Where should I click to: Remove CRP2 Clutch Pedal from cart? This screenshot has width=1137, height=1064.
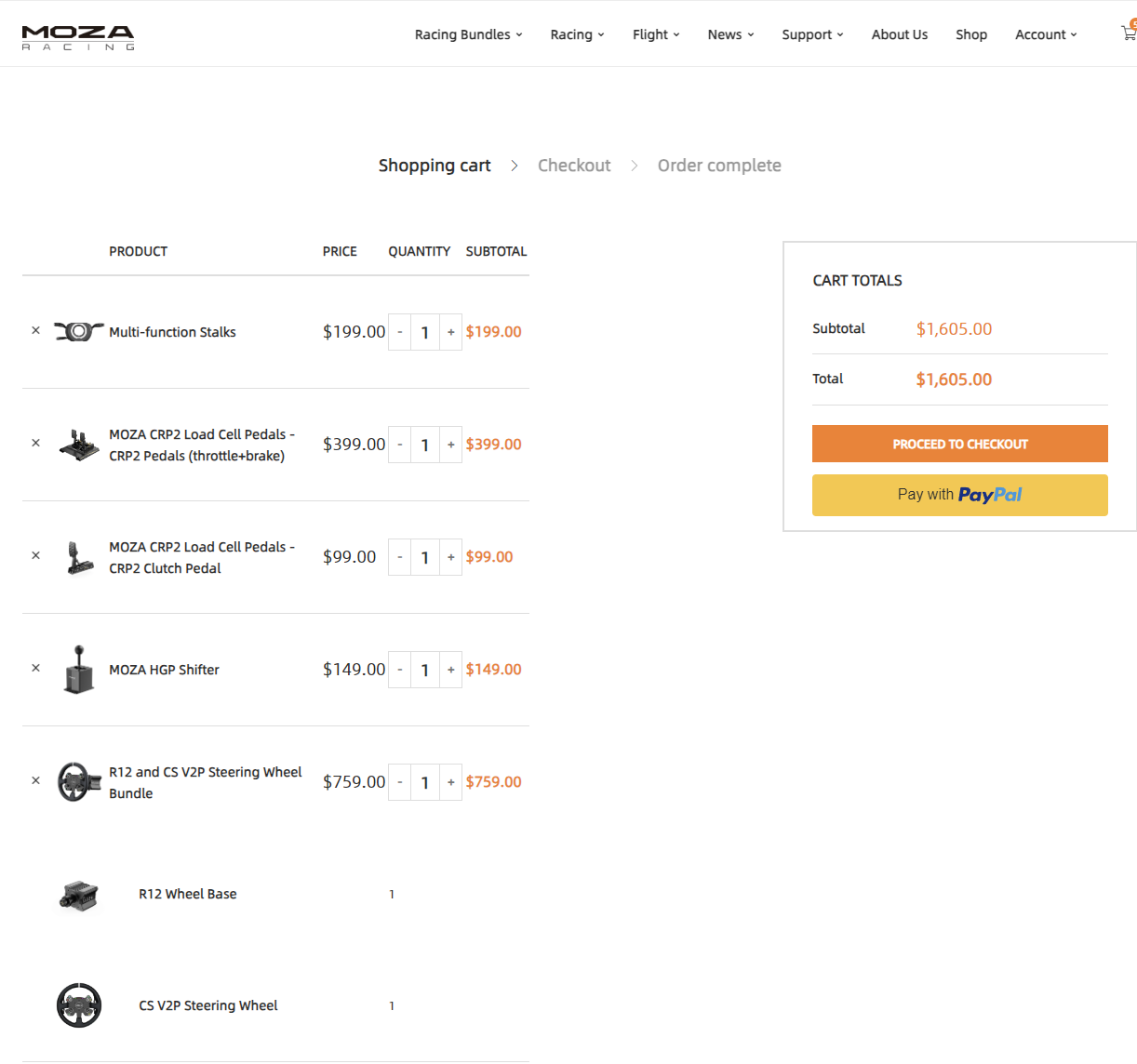click(x=35, y=555)
